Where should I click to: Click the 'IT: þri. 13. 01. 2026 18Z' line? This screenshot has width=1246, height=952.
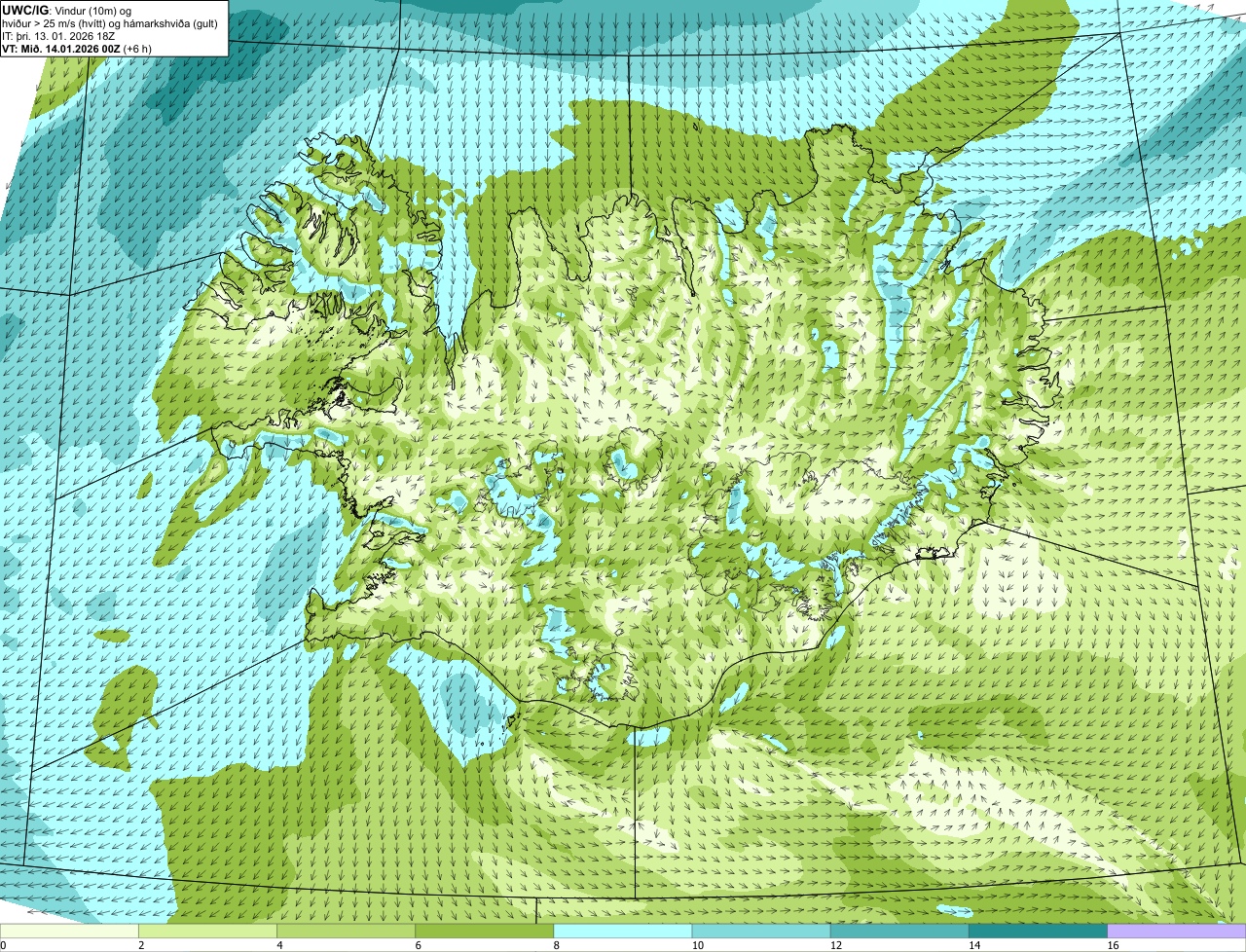pos(58,35)
